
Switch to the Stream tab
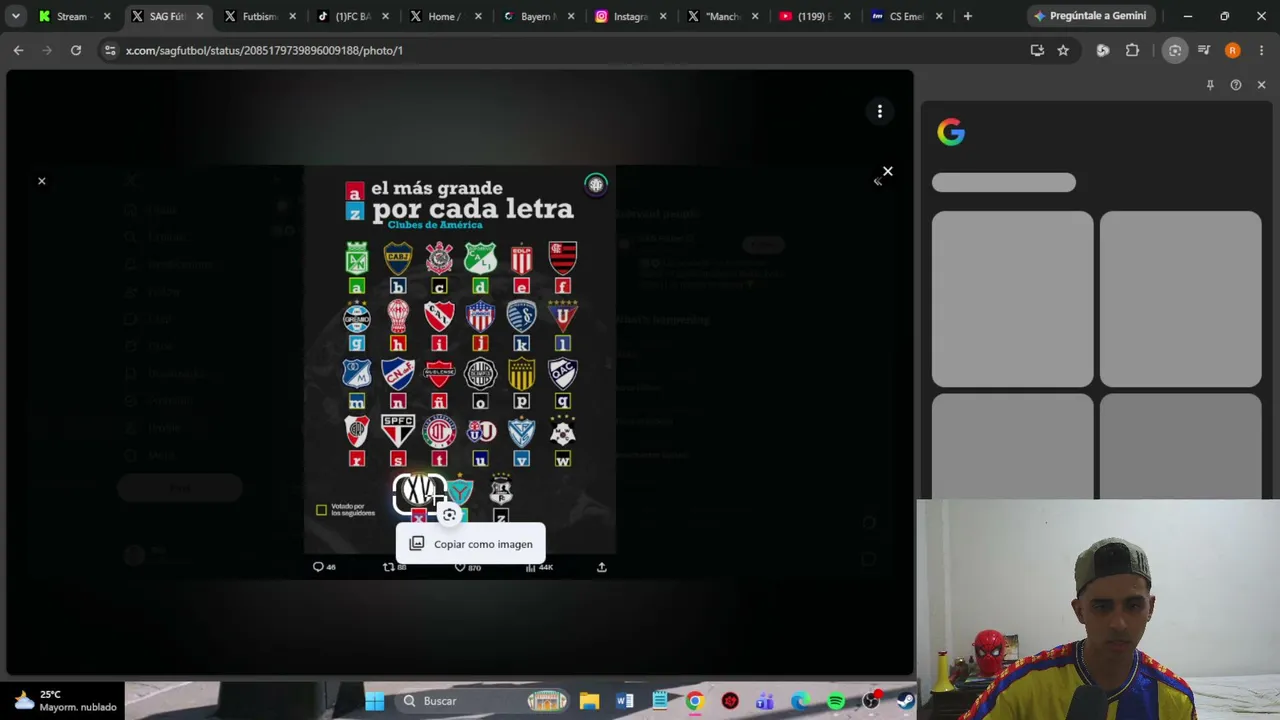pos(72,16)
